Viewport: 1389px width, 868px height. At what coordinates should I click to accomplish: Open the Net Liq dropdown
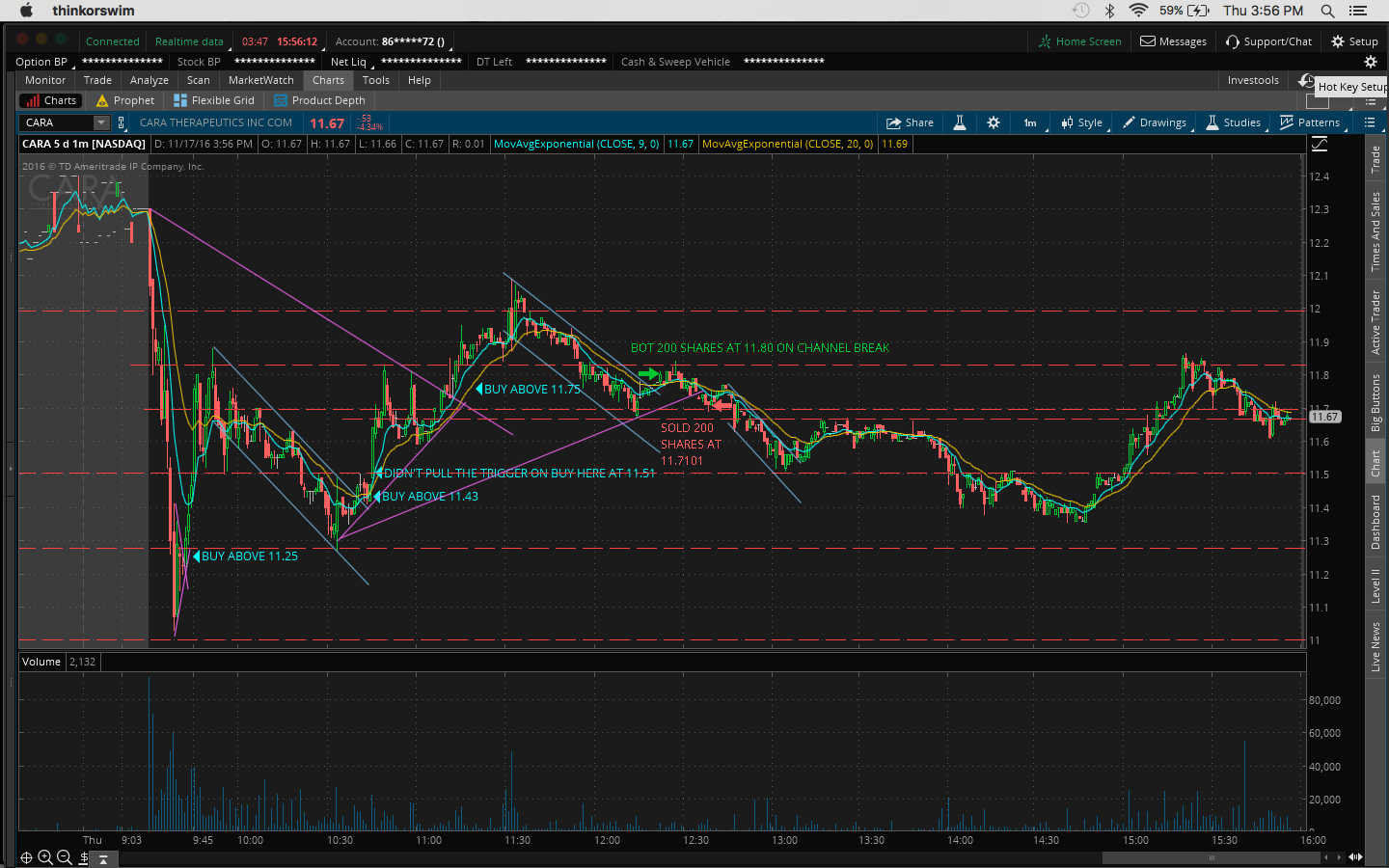(x=351, y=62)
